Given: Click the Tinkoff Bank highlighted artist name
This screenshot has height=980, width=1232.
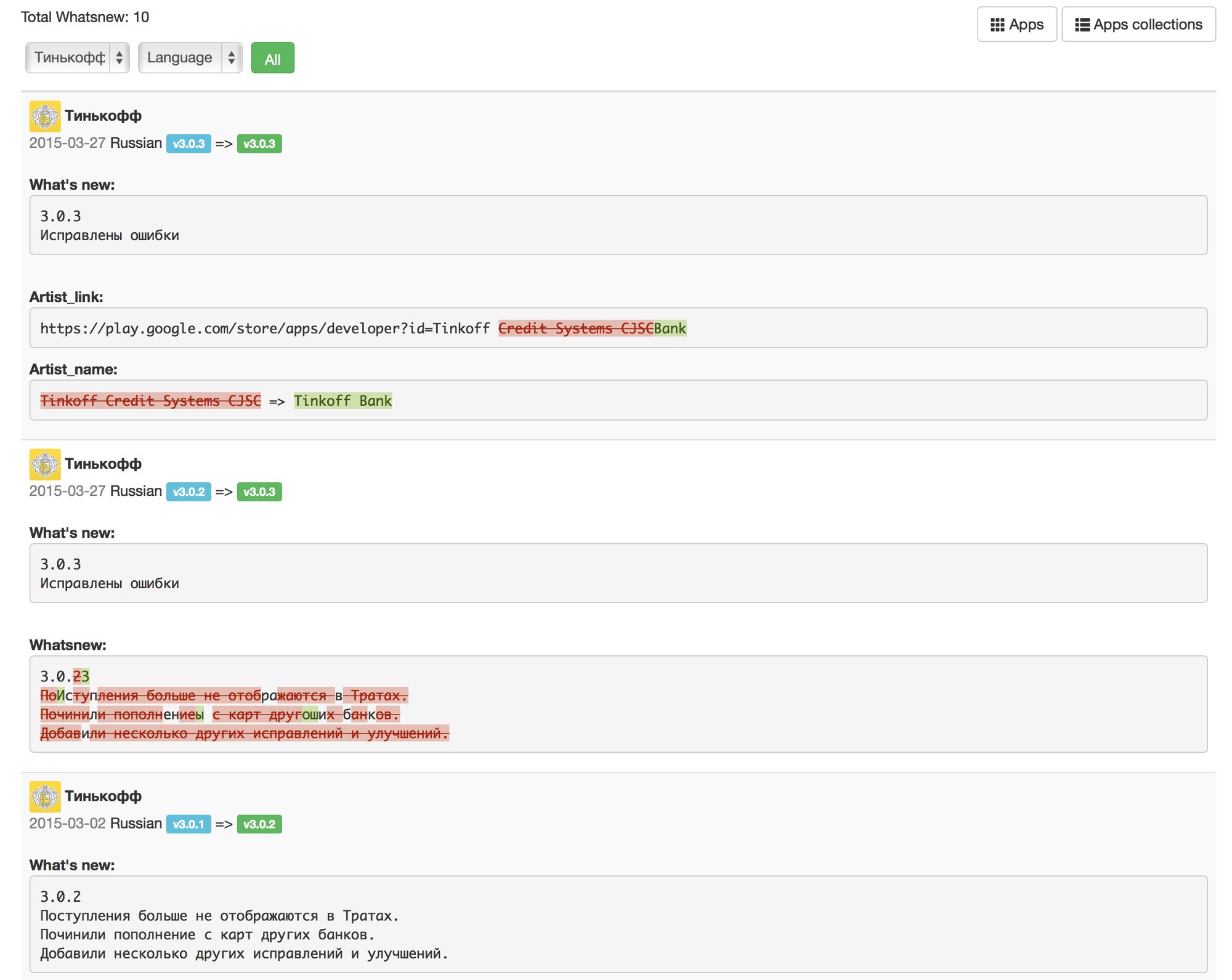Looking at the screenshot, I should pos(342,401).
